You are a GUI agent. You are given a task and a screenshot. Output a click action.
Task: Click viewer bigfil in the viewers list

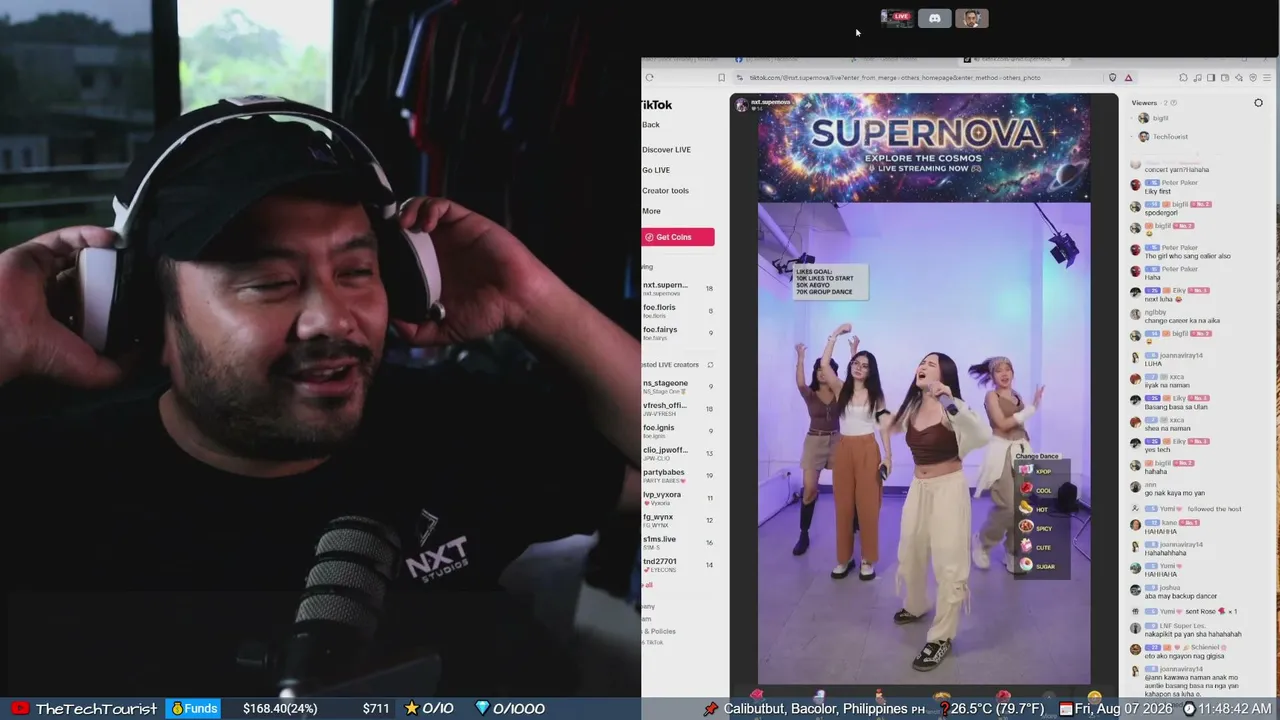pos(1160,118)
